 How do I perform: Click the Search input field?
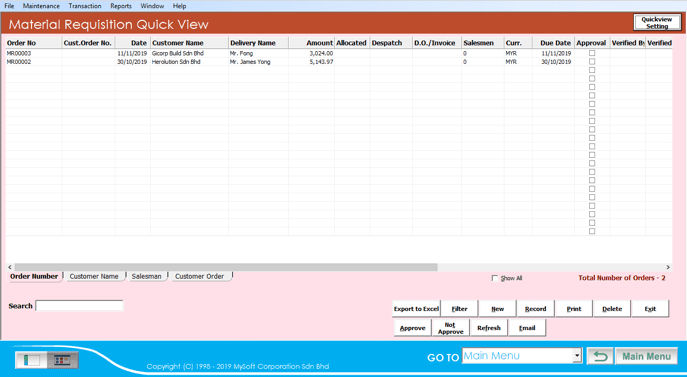click(79, 306)
